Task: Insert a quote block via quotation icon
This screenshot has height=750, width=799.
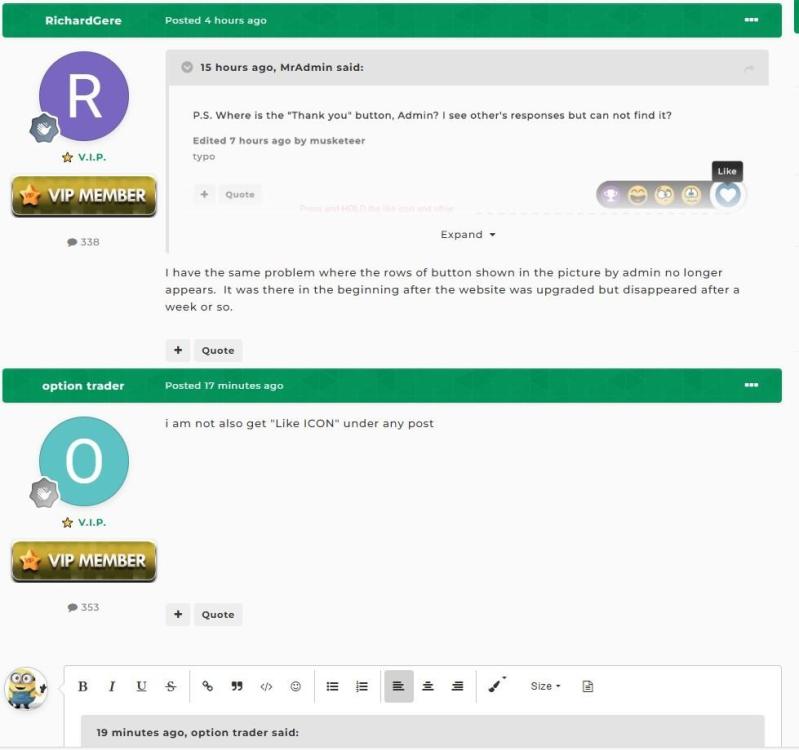Action: pyautogui.click(x=237, y=686)
